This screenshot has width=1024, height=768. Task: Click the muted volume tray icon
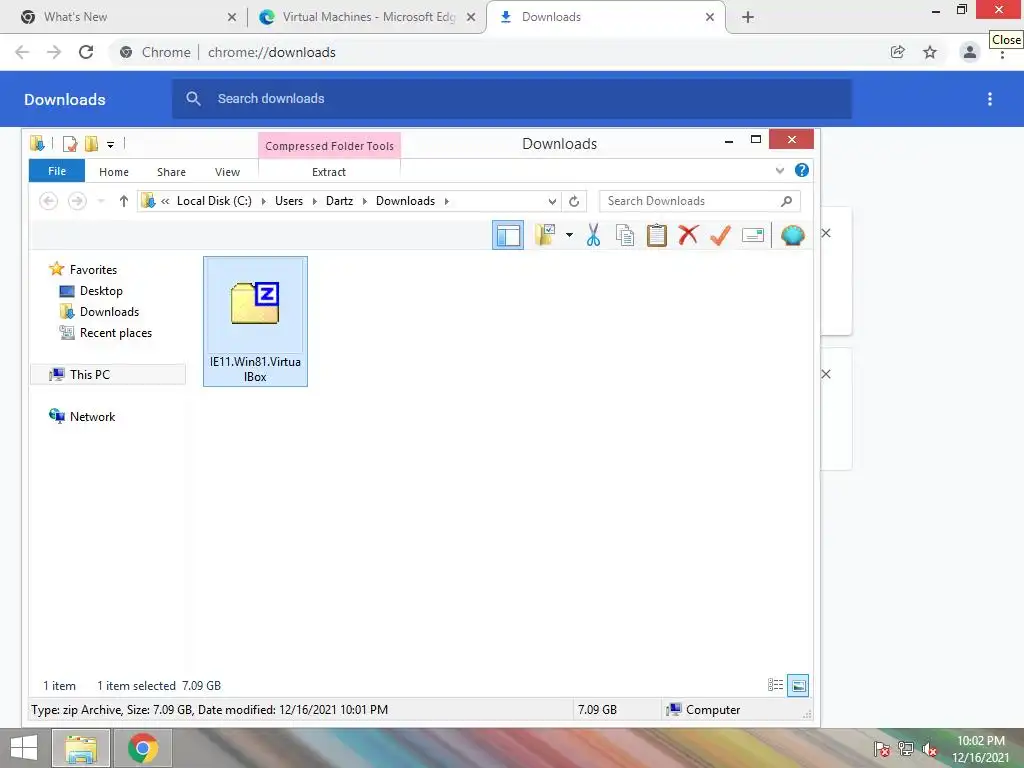click(x=929, y=749)
